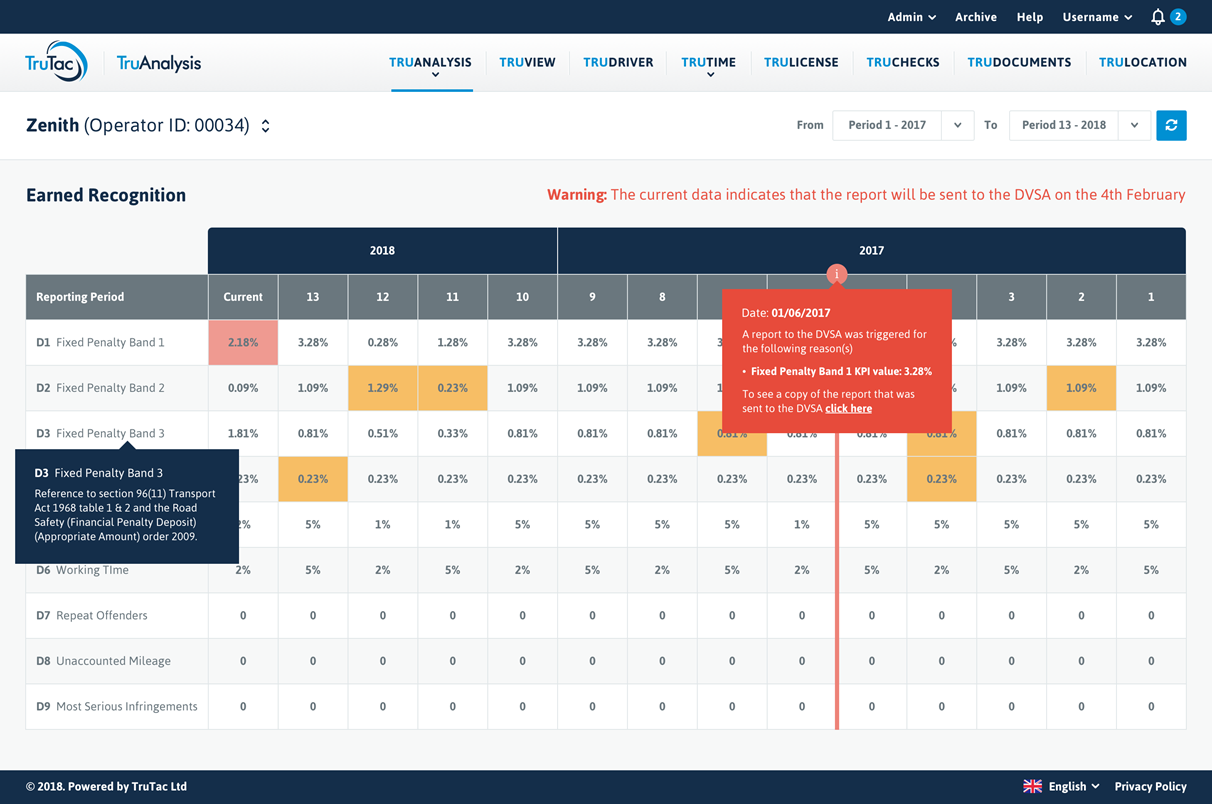Open the TRULOCATION tab
This screenshot has height=804, width=1212.
click(1143, 62)
